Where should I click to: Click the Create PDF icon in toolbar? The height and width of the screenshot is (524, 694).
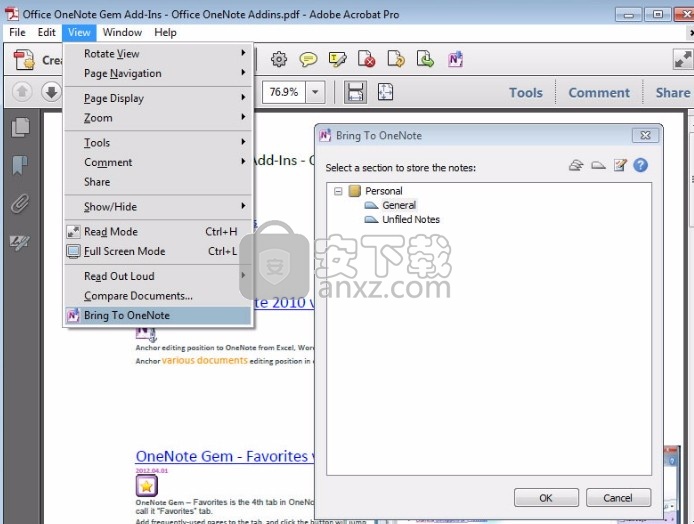(24, 60)
